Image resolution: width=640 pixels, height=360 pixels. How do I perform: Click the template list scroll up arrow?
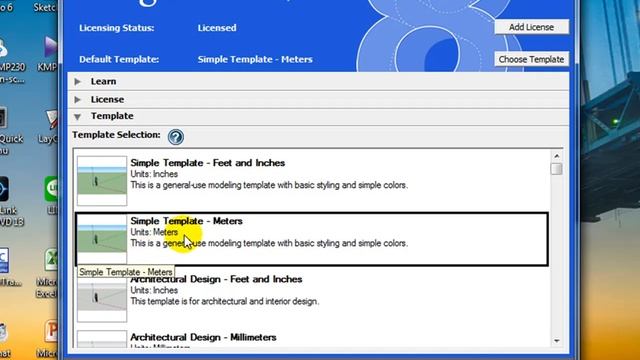click(x=556, y=156)
